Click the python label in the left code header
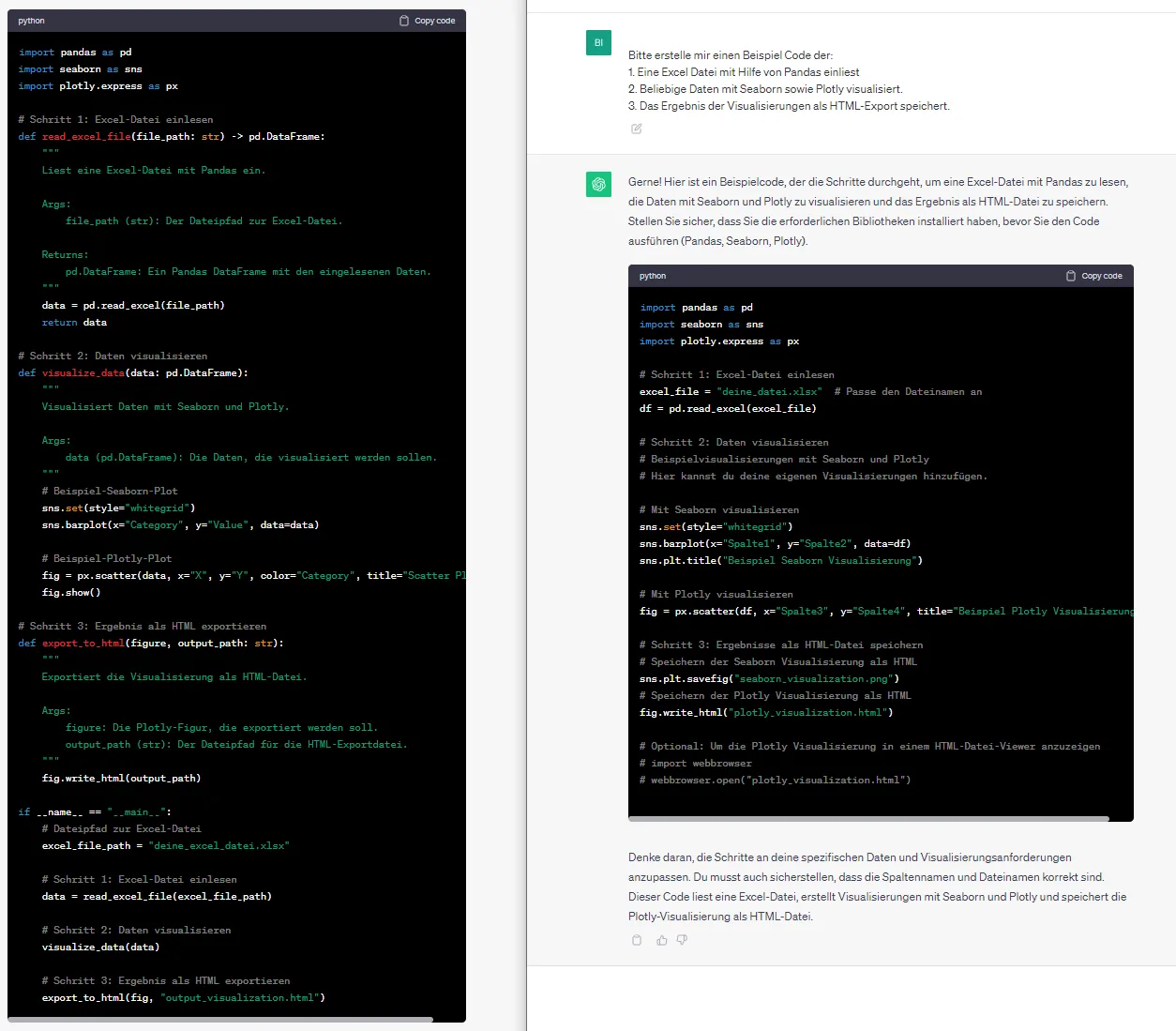Image resolution: width=1176 pixels, height=1031 pixels. click(x=32, y=21)
